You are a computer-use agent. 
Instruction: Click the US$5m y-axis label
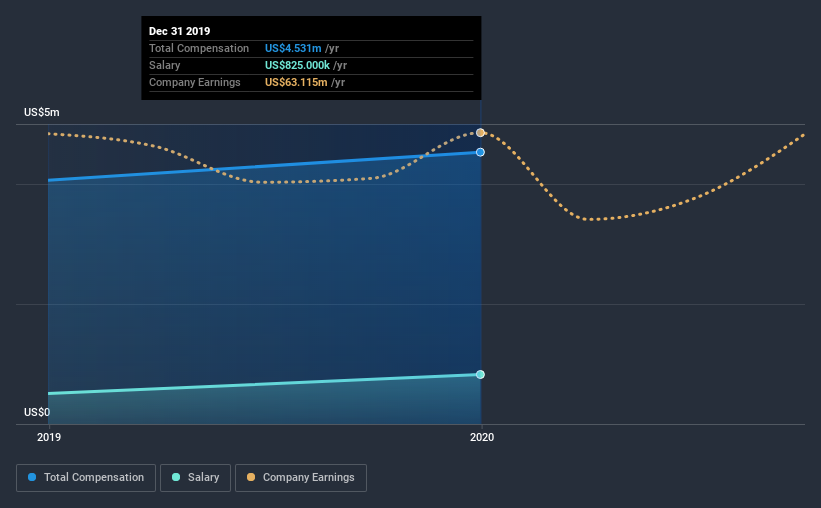click(x=42, y=113)
